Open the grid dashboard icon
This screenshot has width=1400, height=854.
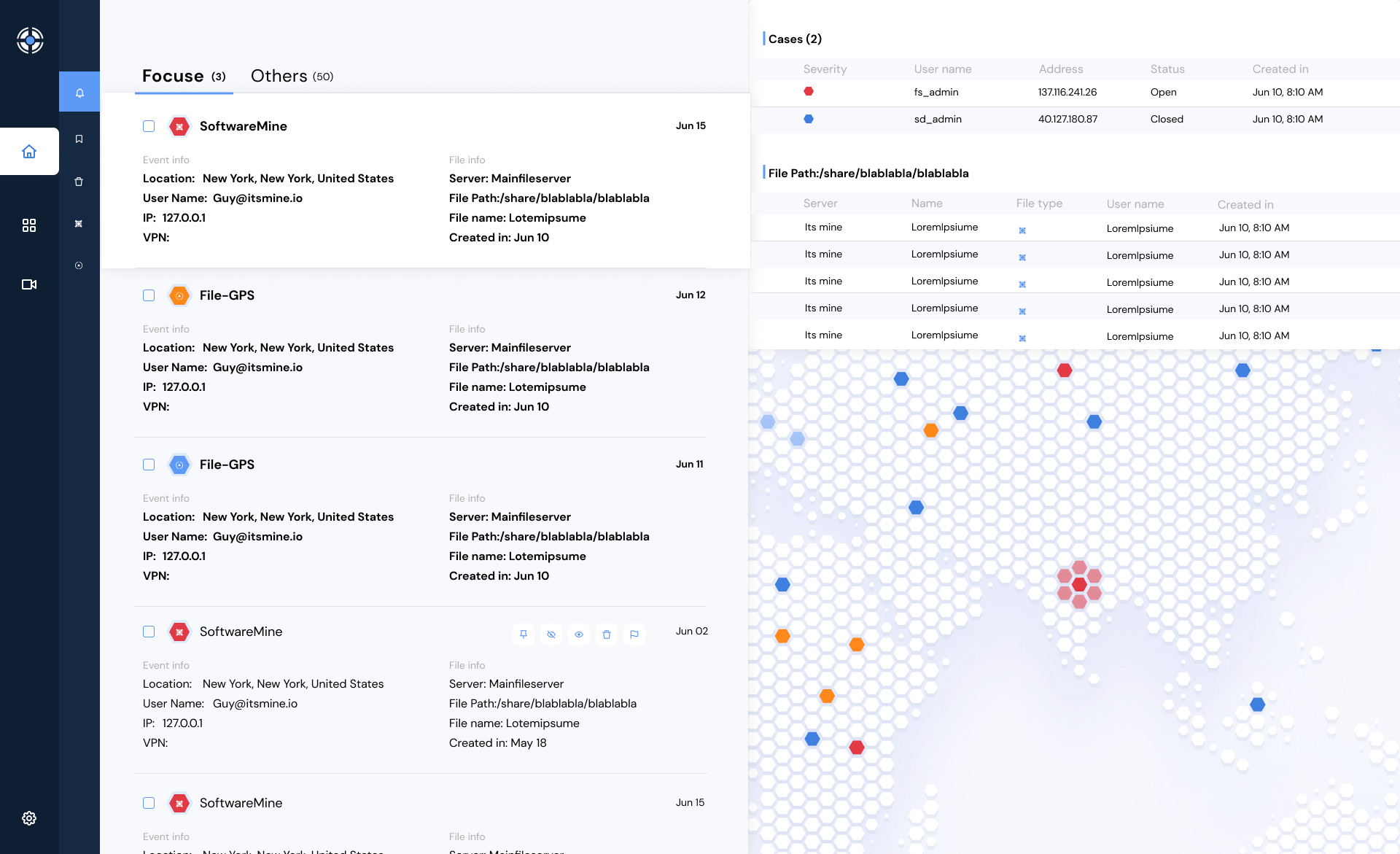29,225
